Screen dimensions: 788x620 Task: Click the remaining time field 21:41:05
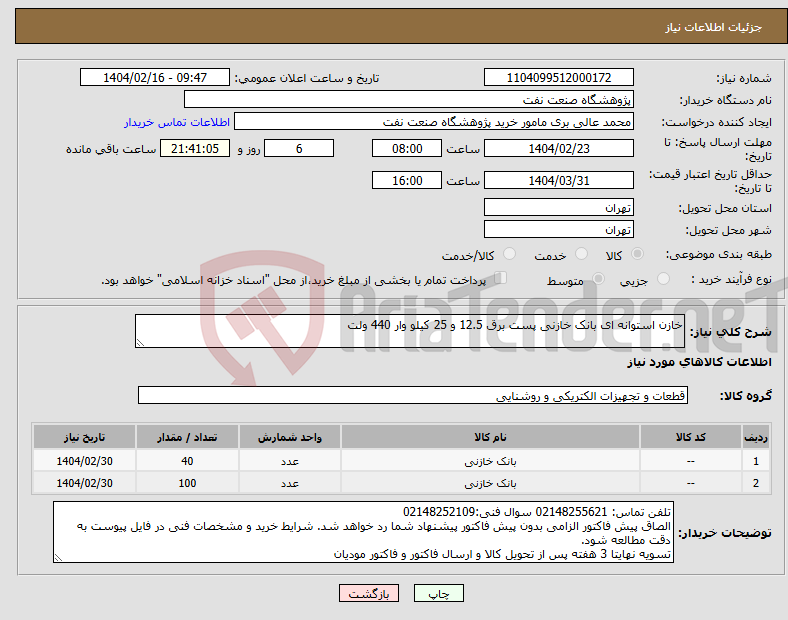[x=195, y=148]
